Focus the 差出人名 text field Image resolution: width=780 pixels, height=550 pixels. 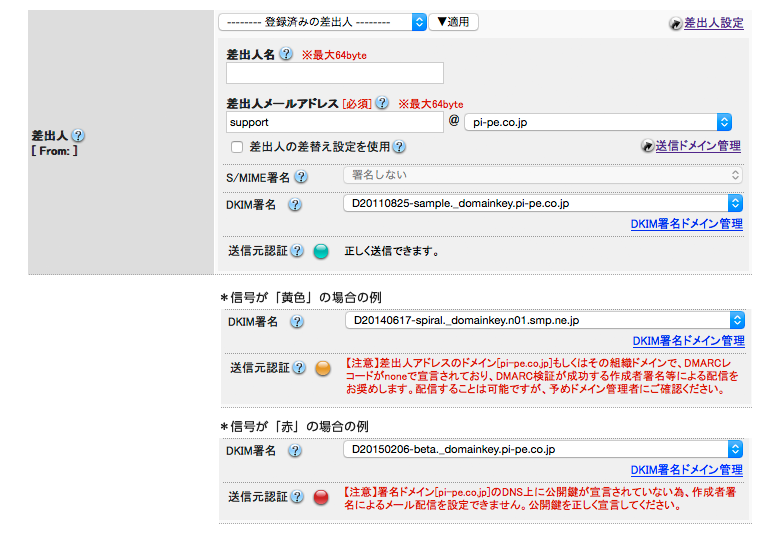[335, 73]
